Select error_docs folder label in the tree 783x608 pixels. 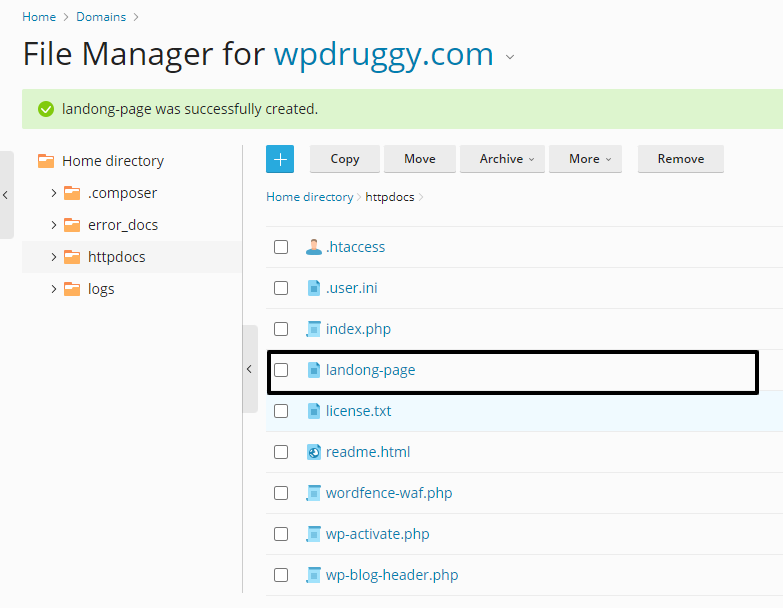[x=123, y=225]
